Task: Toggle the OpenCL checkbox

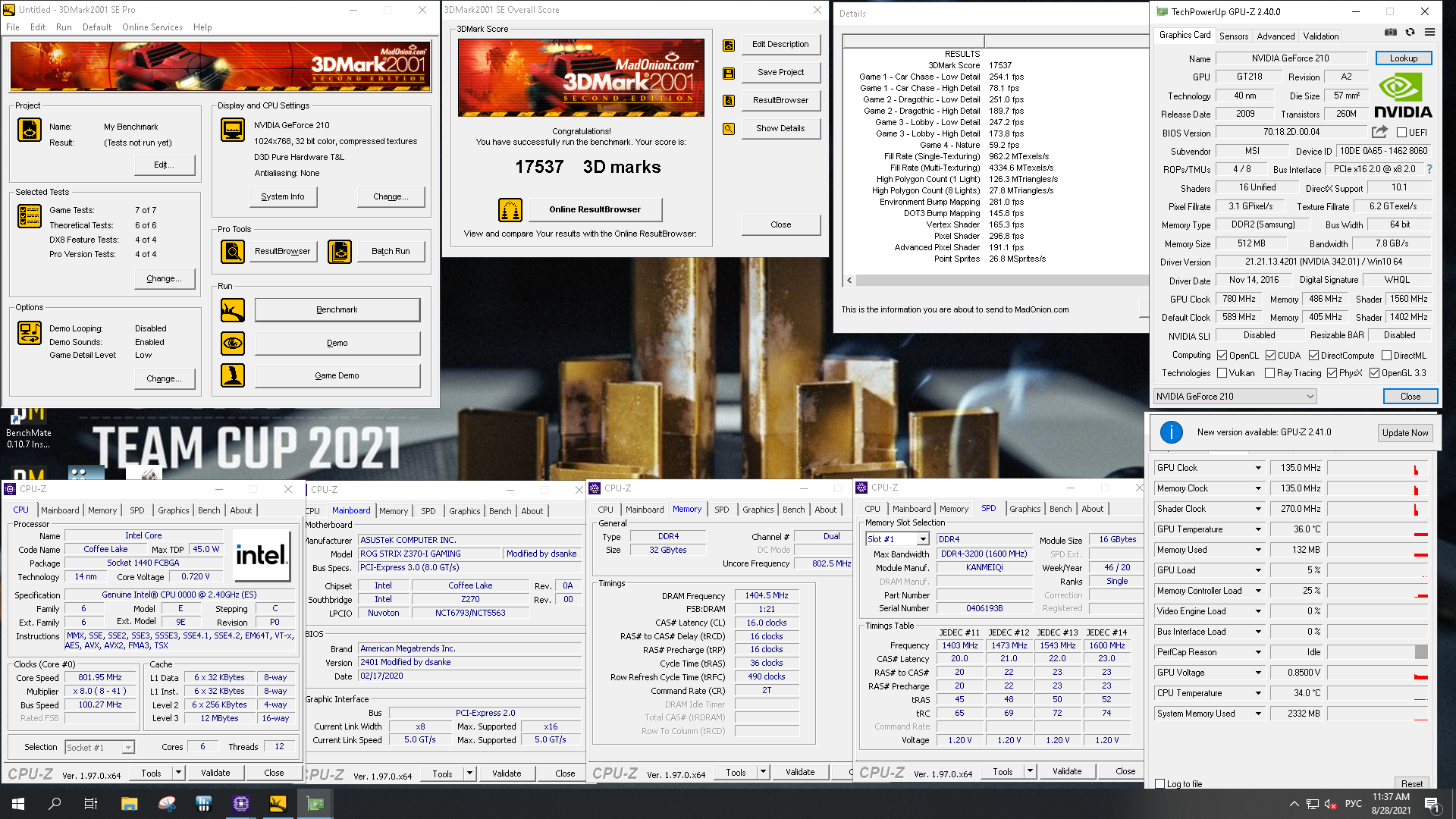Action: tap(1222, 356)
